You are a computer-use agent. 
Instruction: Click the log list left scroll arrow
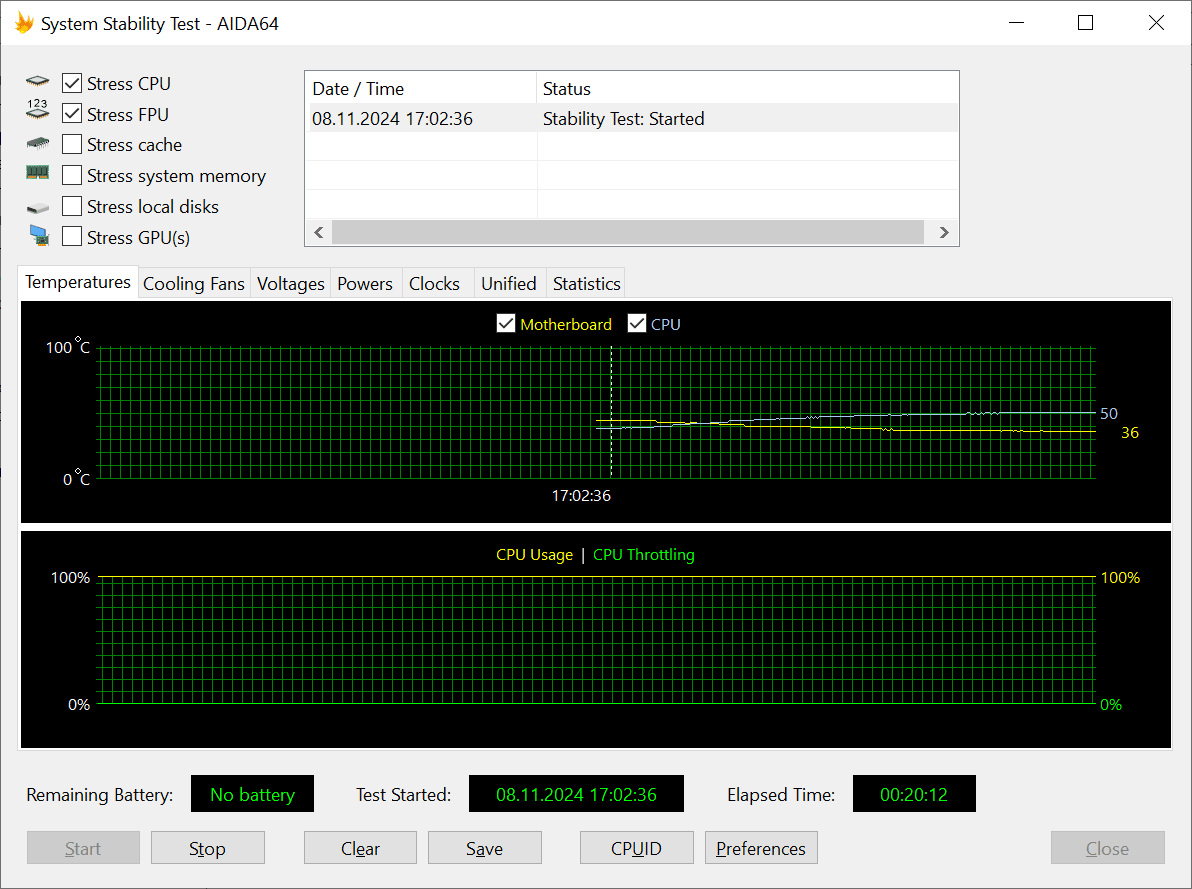(x=319, y=232)
